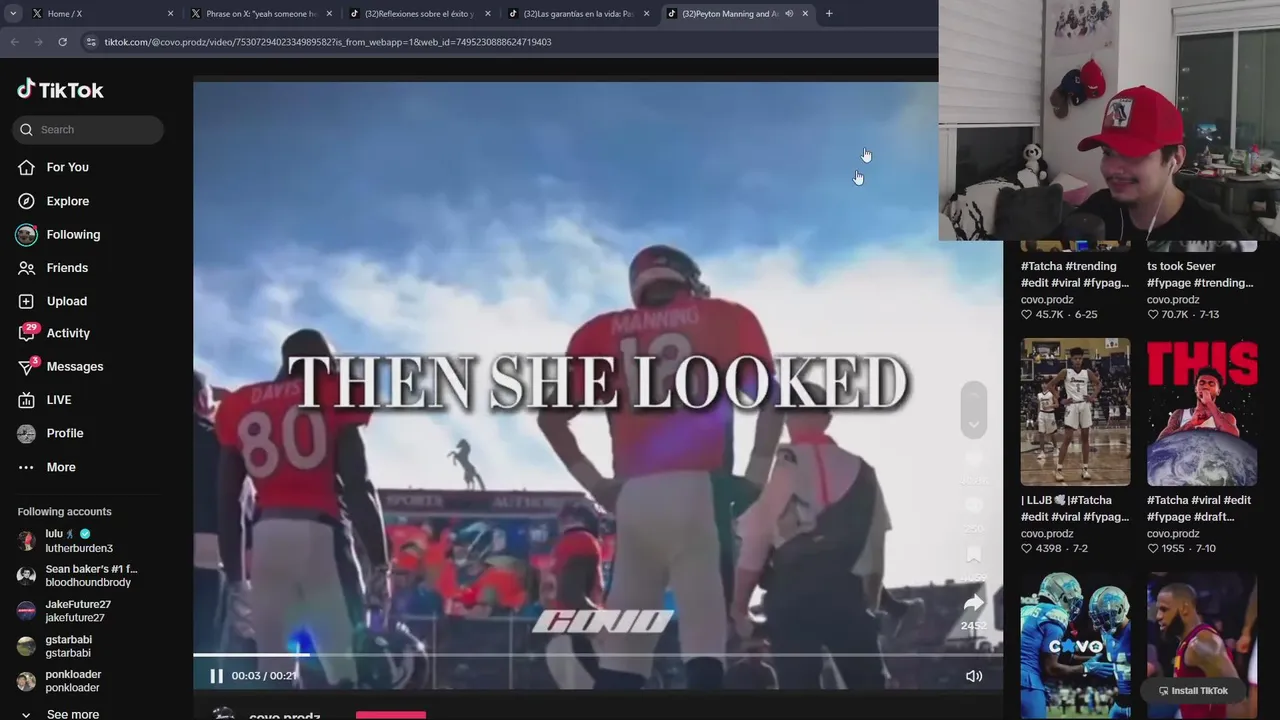Click the 00:03 / 00:21 time display
The image size is (1280, 720).
[264, 676]
